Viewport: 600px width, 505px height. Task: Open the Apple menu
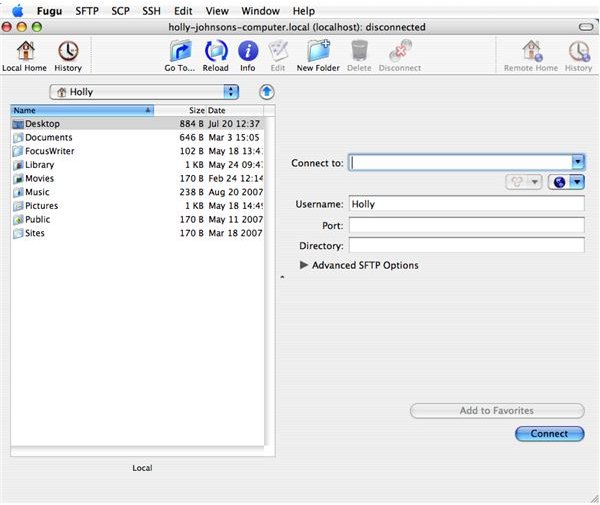17,11
